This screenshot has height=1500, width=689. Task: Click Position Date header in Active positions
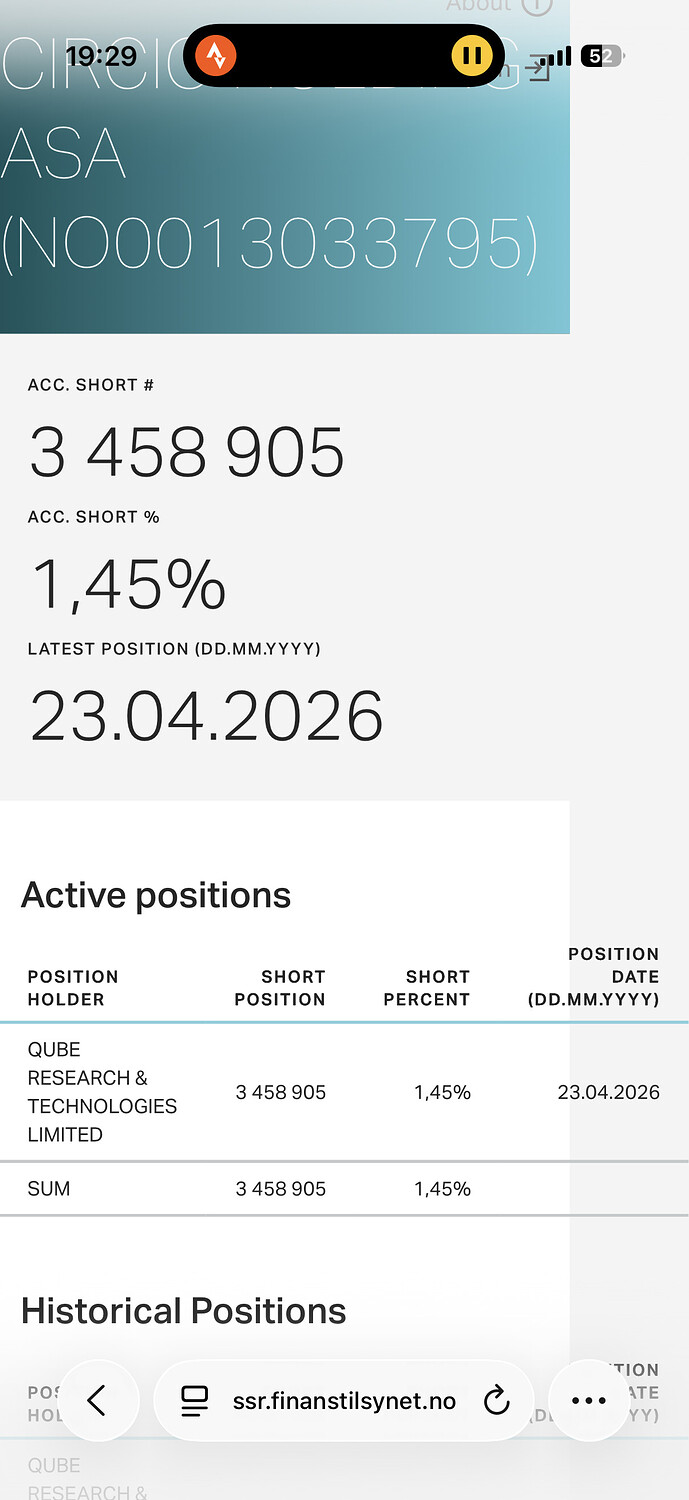point(594,977)
